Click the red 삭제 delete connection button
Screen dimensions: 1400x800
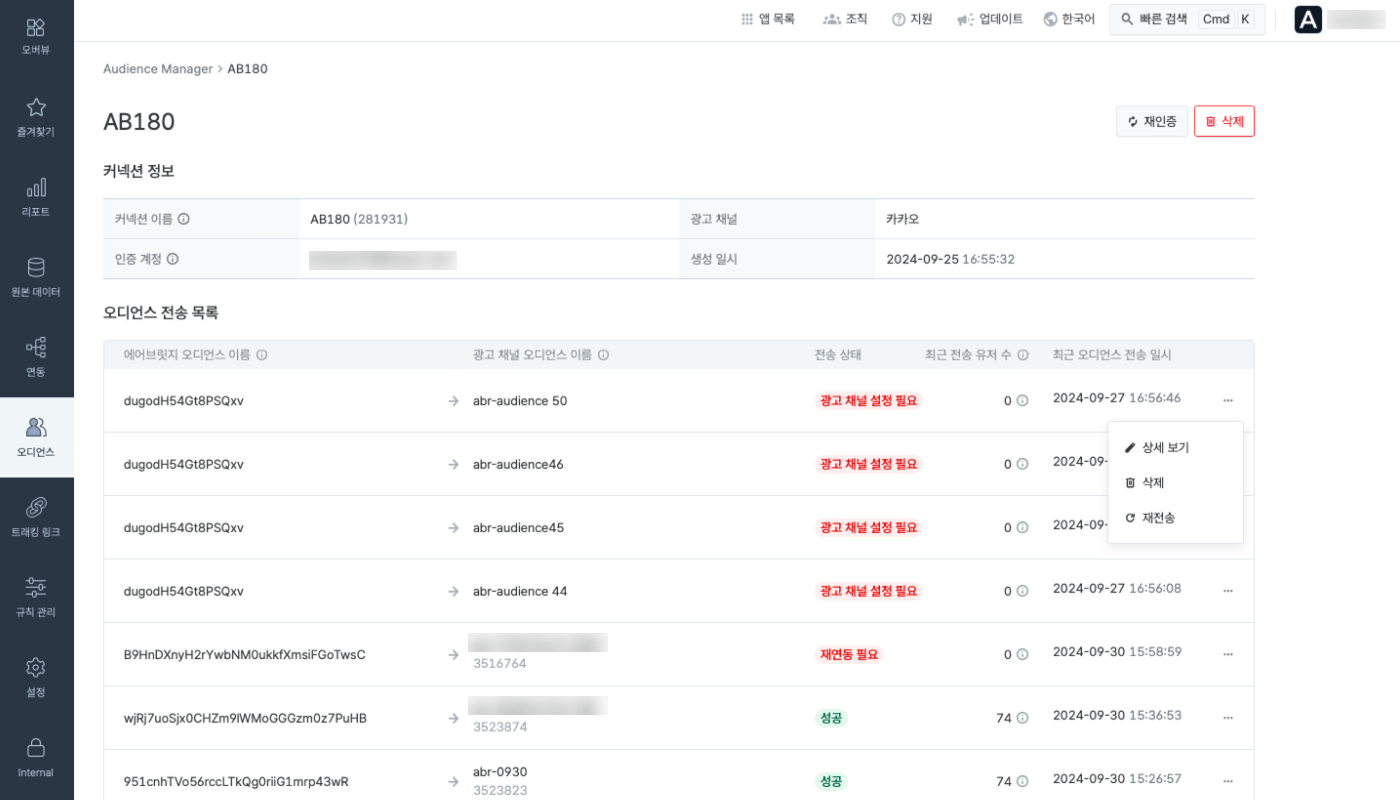[1224, 121]
